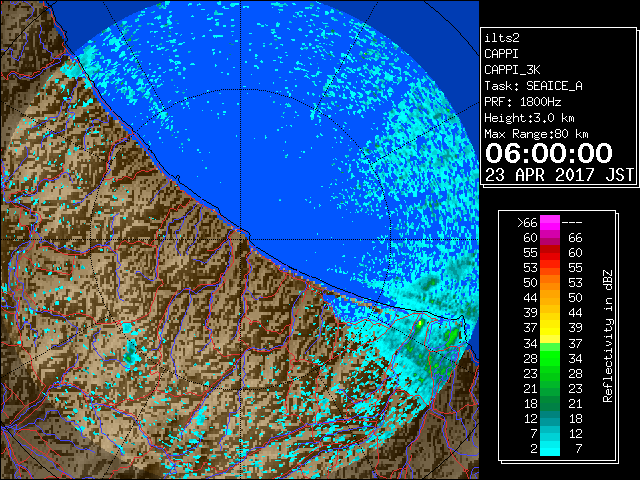Click the yellow high-reflectivity echo on the map
This screenshot has width=640, height=480.
420,324
